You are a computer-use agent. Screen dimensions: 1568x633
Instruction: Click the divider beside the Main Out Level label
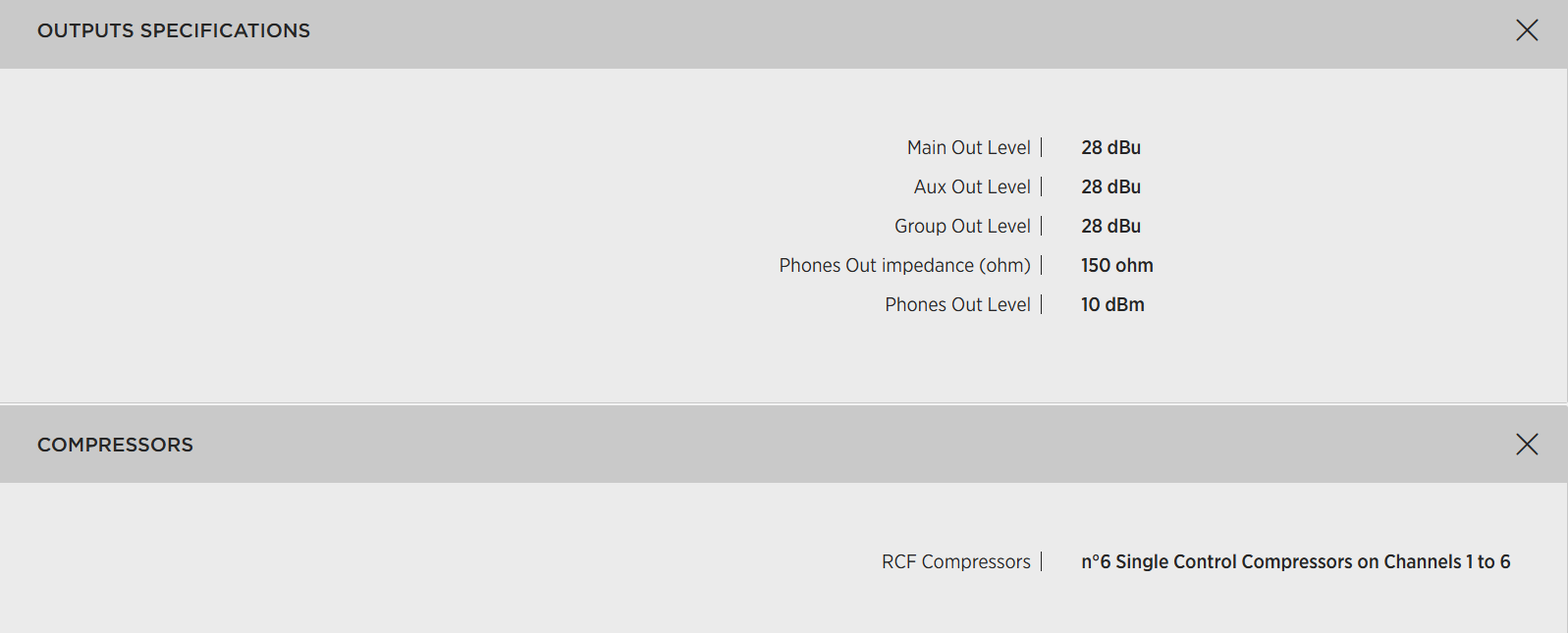tap(1042, 147)
